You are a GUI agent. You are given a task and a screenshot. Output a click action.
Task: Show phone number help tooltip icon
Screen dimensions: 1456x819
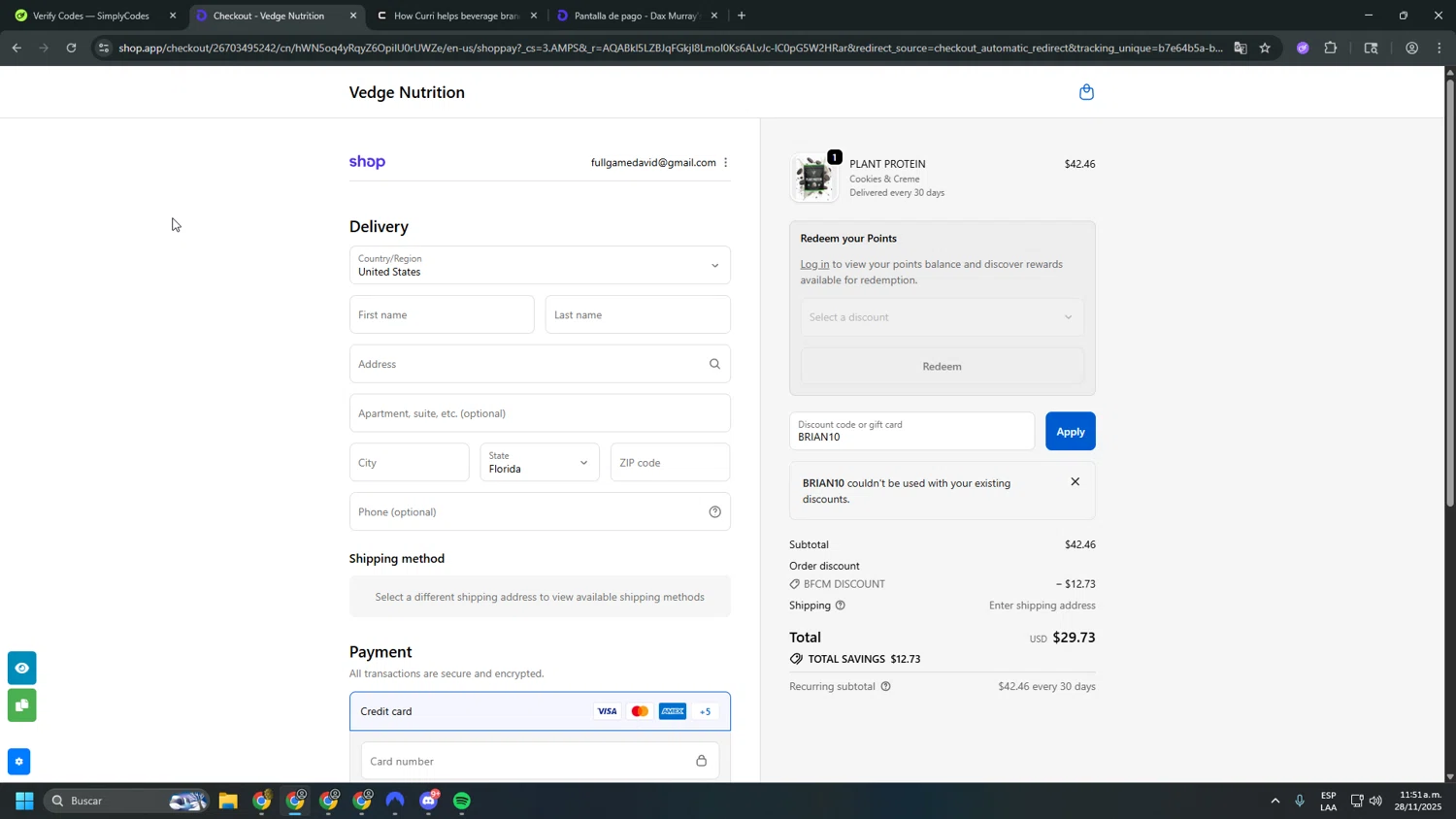pyautogui.click(x=714, y=511)
